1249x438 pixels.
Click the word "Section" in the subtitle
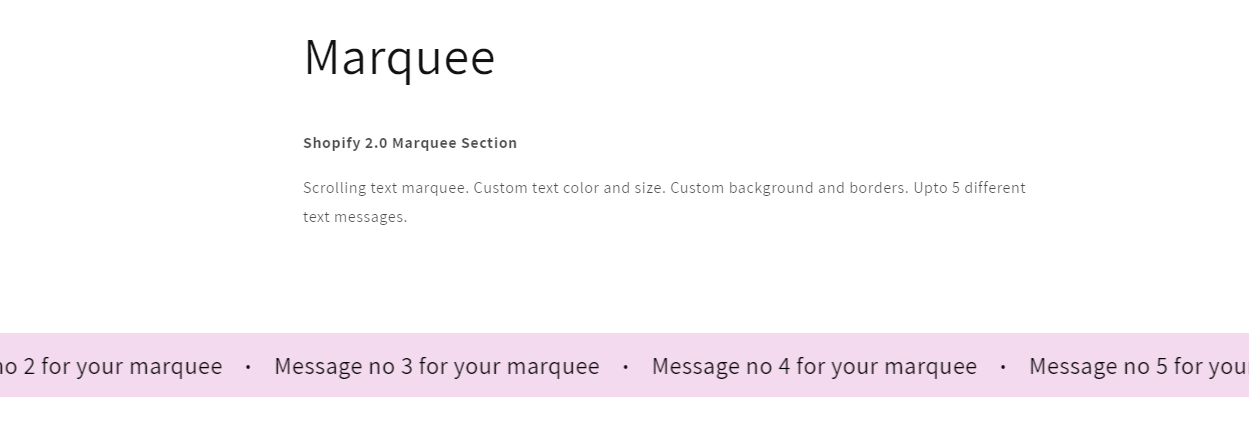489,143
